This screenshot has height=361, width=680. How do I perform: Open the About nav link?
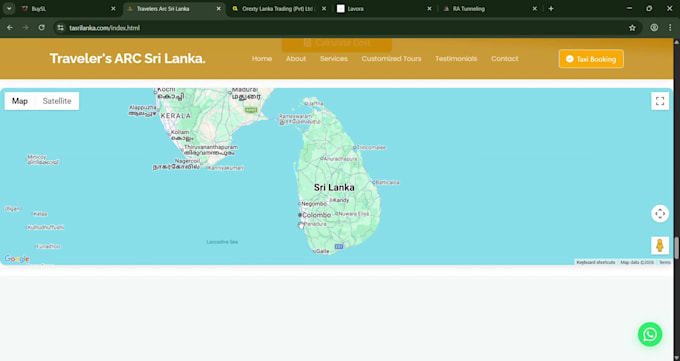click(296, 59)
